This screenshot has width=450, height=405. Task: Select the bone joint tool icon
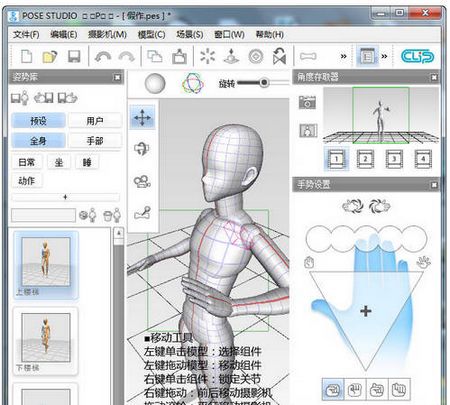point(142,213)
